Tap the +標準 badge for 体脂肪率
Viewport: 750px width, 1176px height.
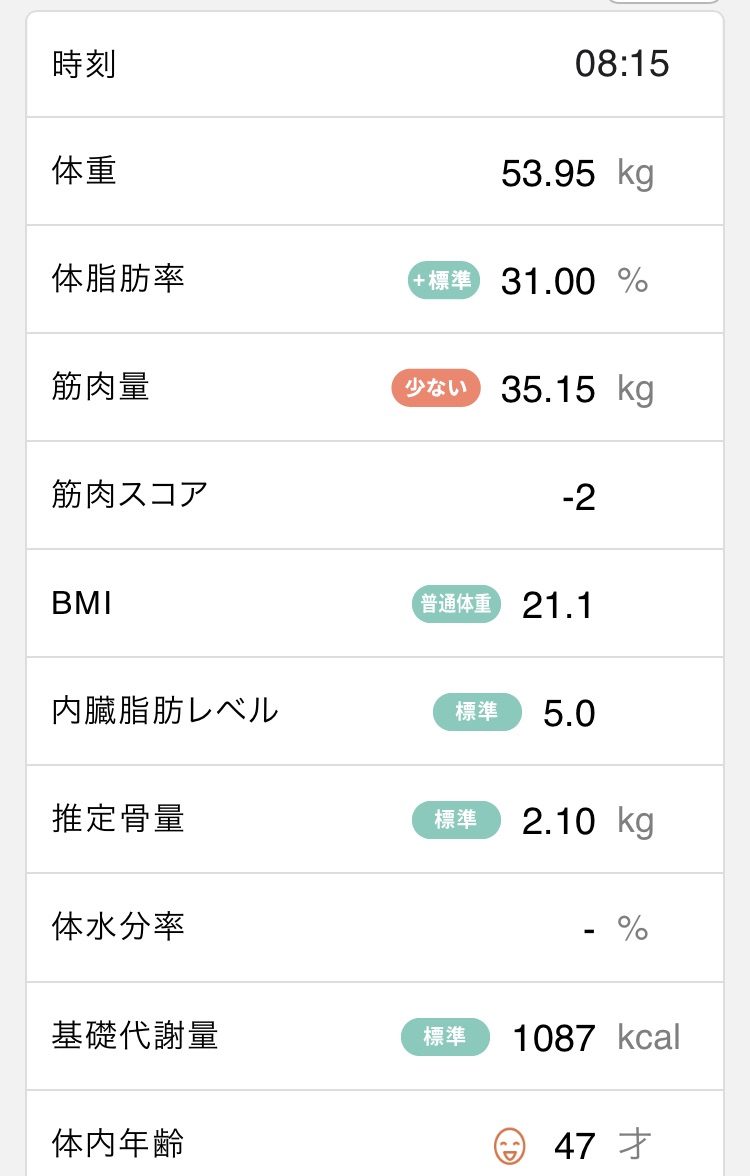pos(443,280)
